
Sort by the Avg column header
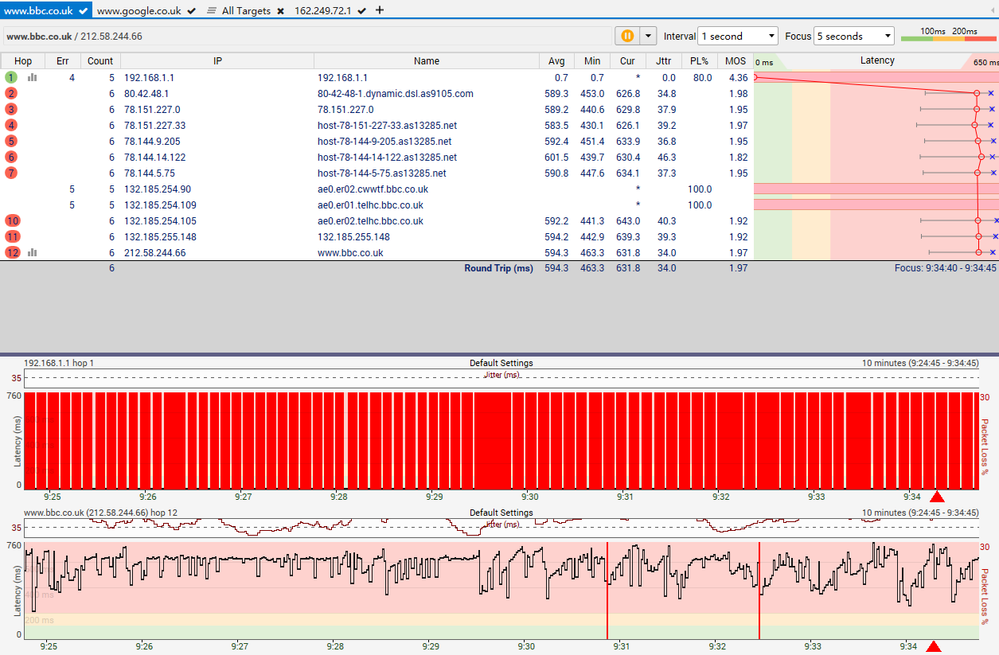point(556,61)
